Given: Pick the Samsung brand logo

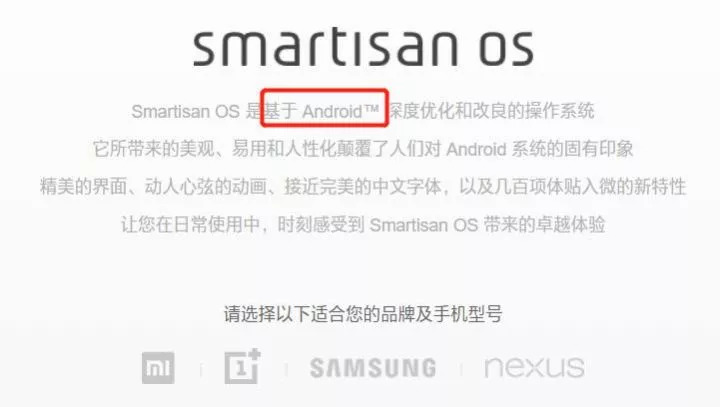Looking at the screenshot, I should [373, 368].
